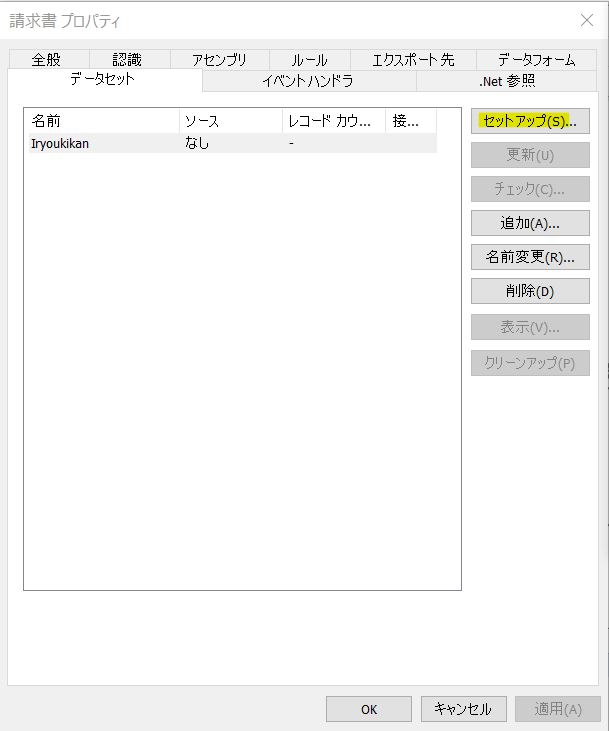Screen dimensions: 609x731
Task: Open the 全般 tab
Action: [x=49, y=60]
